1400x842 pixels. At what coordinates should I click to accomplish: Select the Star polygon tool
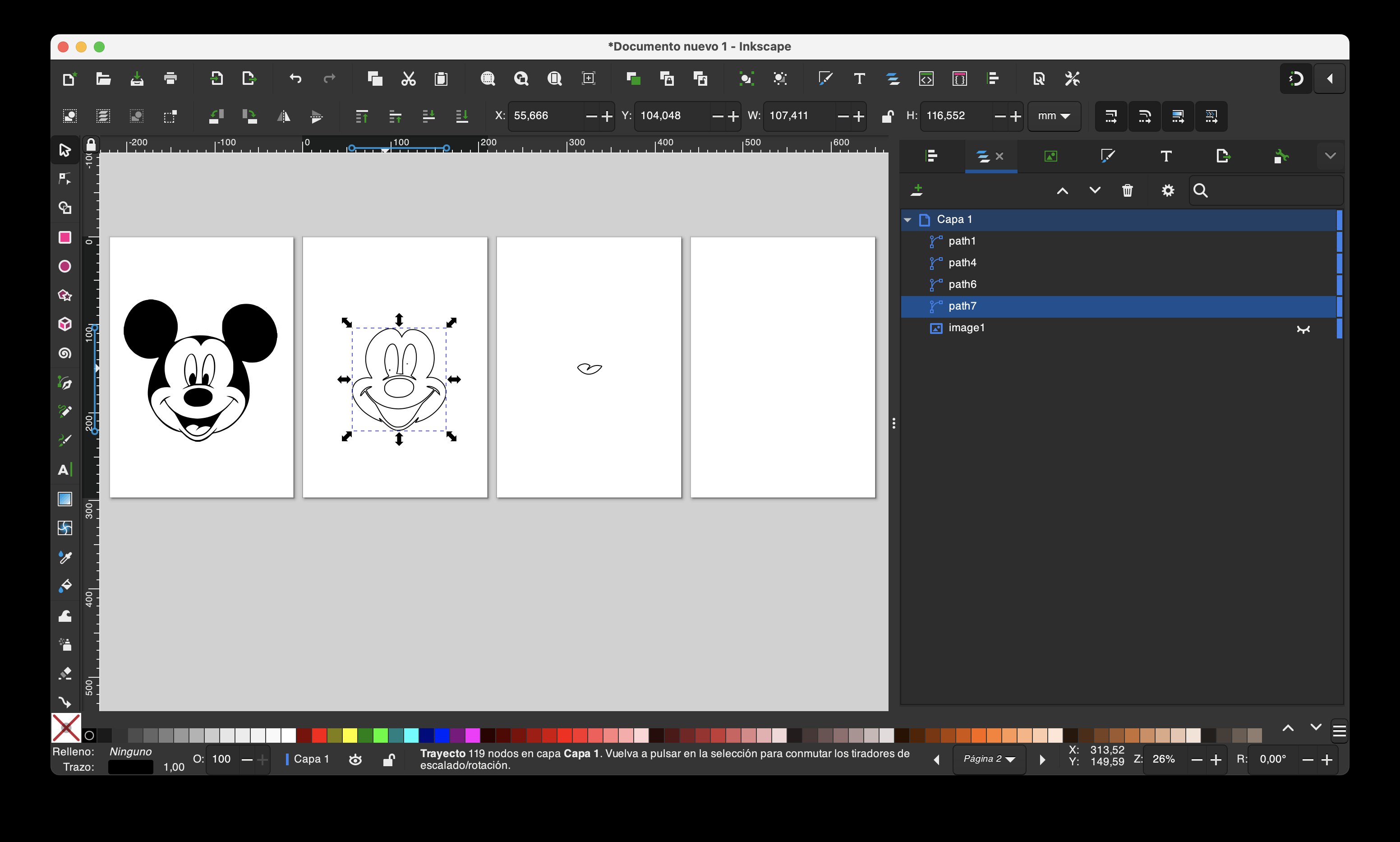click(64, 295)
